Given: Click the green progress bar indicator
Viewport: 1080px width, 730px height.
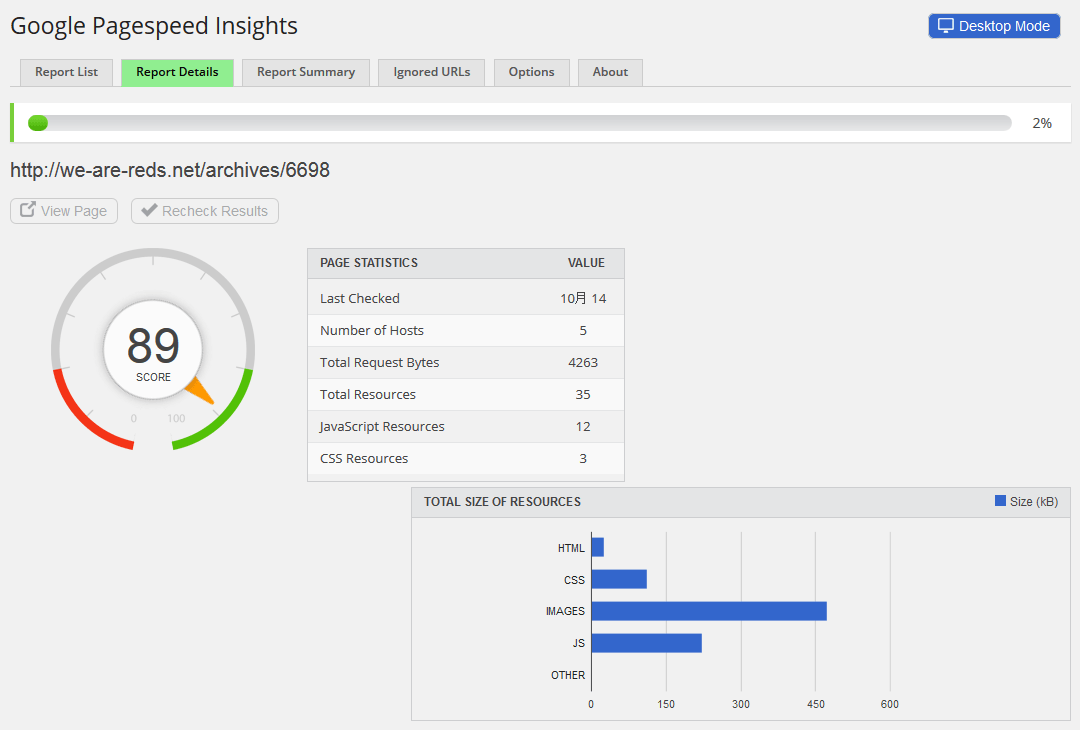Looking at the screenshot, I should (38, 123).
